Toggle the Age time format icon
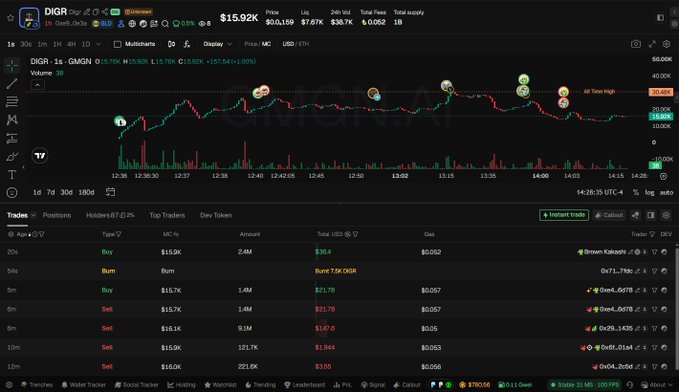Image resolution: width=679 pixels, height=392 pixels. (35, 234)
